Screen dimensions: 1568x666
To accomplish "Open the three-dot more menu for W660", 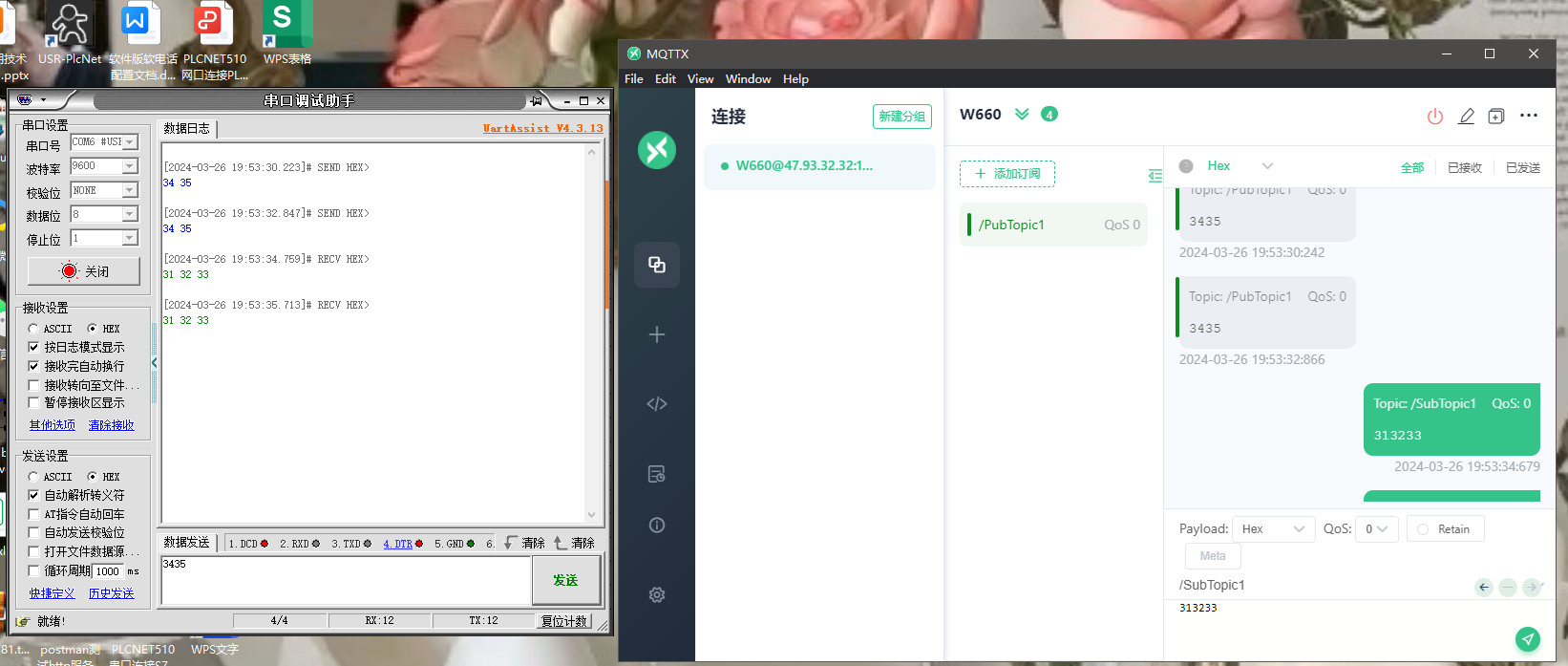I will [1529, 116].
